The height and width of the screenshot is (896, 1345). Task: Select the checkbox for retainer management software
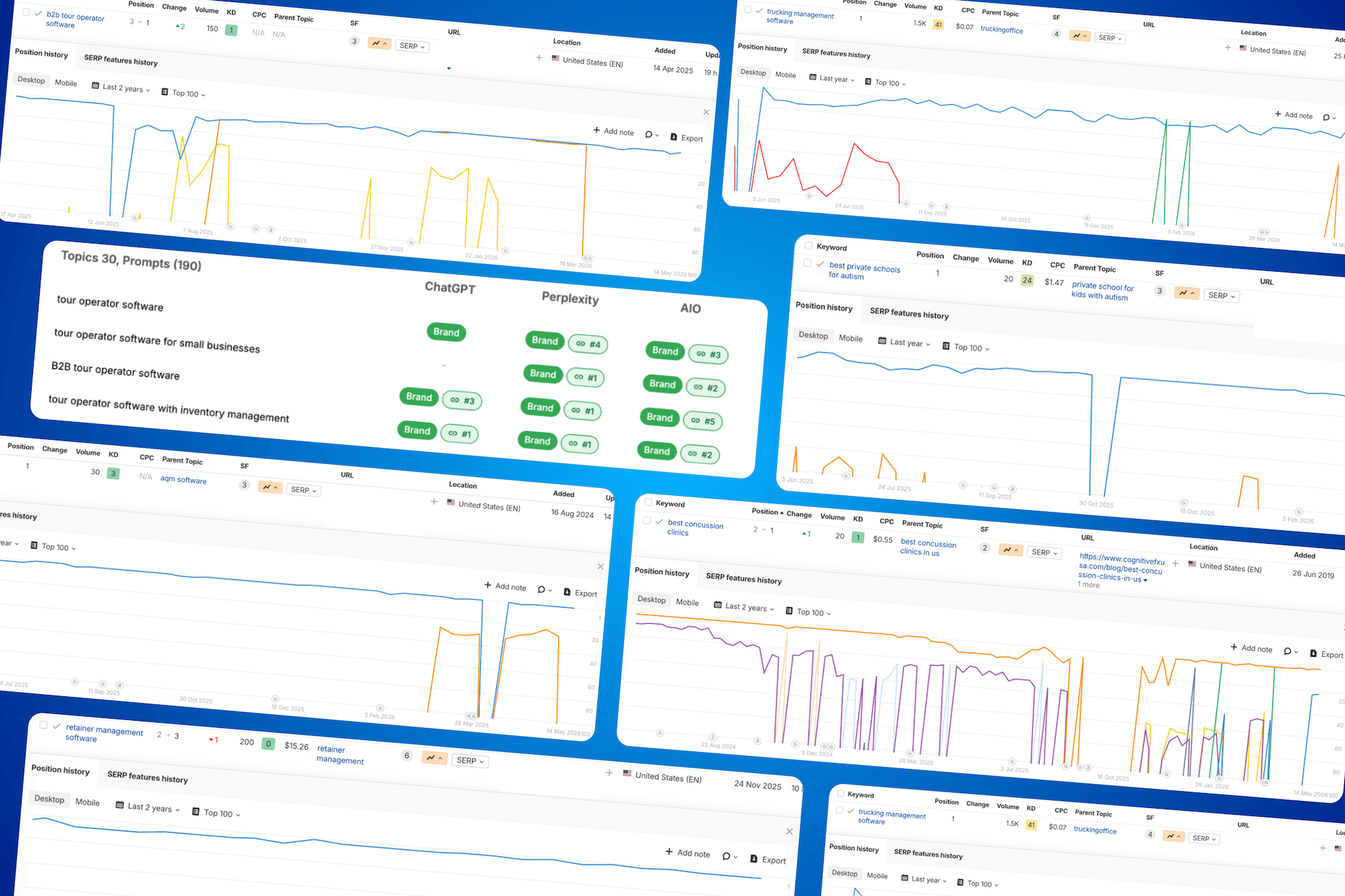pos(44,725)
